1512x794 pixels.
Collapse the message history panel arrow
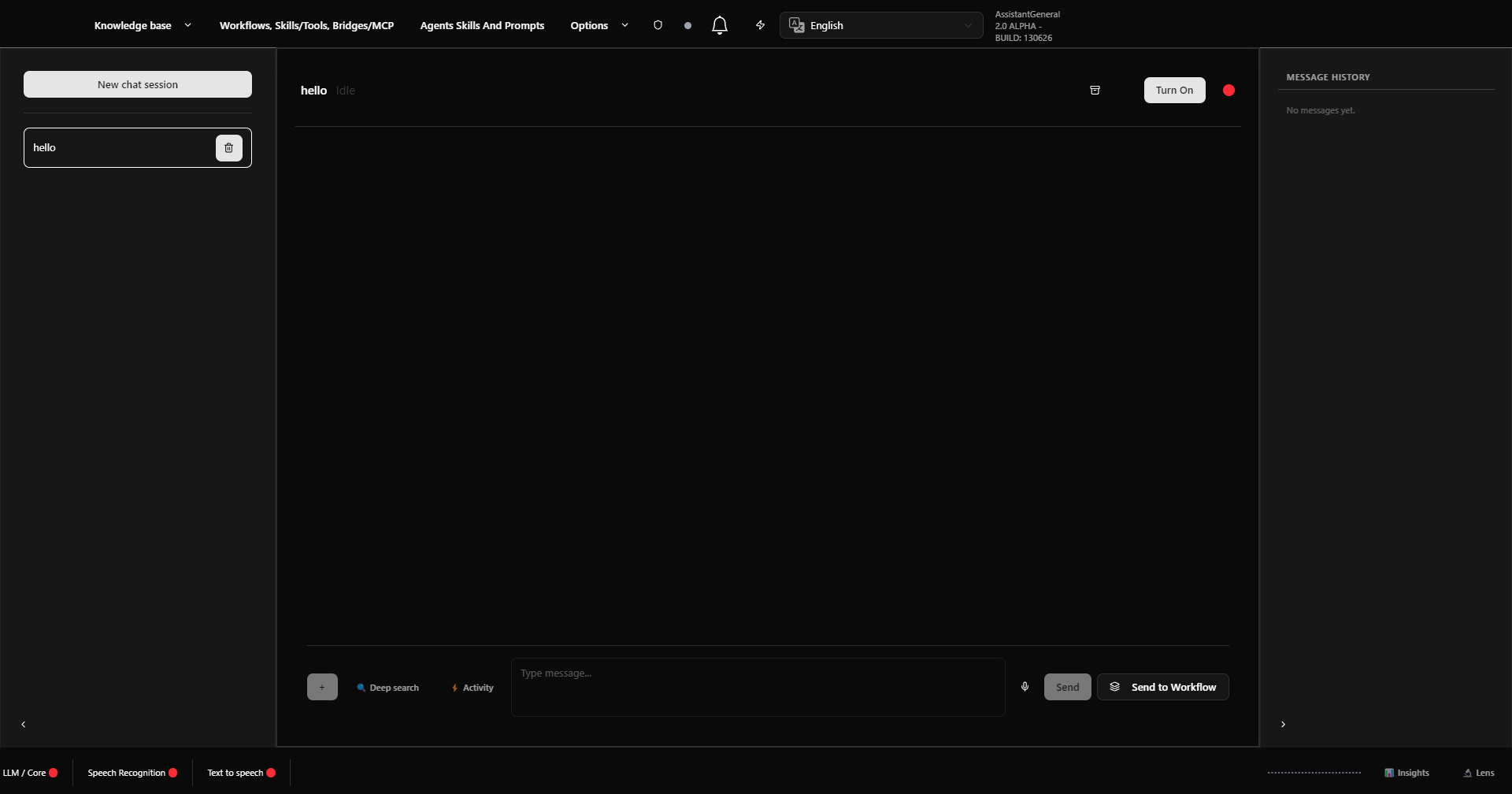tap(1283, 724)
